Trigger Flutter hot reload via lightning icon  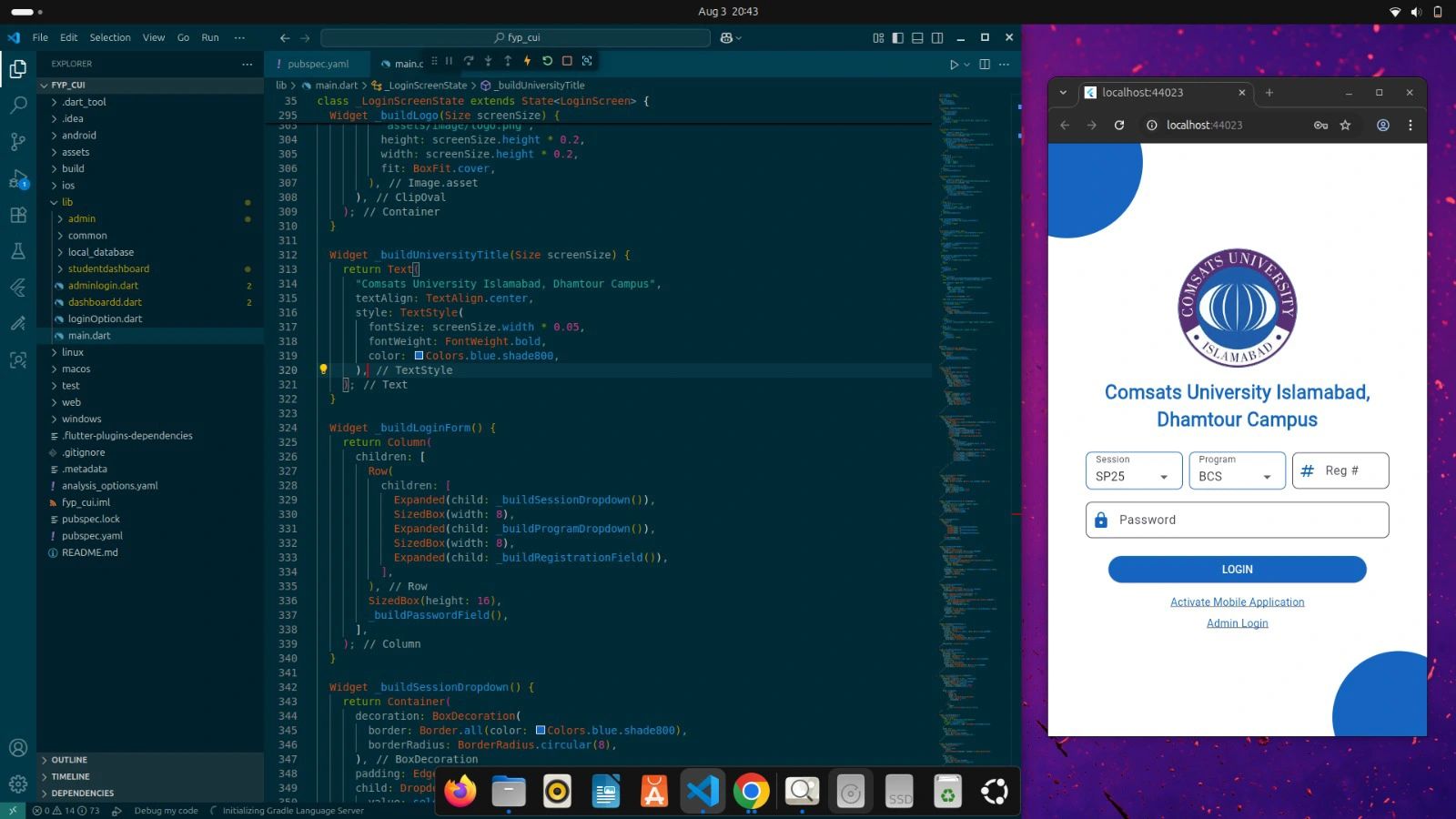click(x=527, y=62)
